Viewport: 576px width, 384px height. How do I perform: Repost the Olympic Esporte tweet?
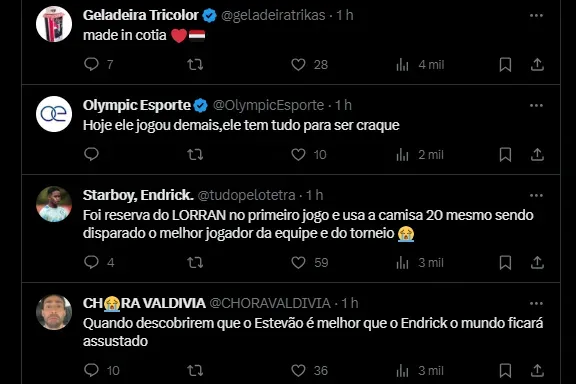[195, 154]
